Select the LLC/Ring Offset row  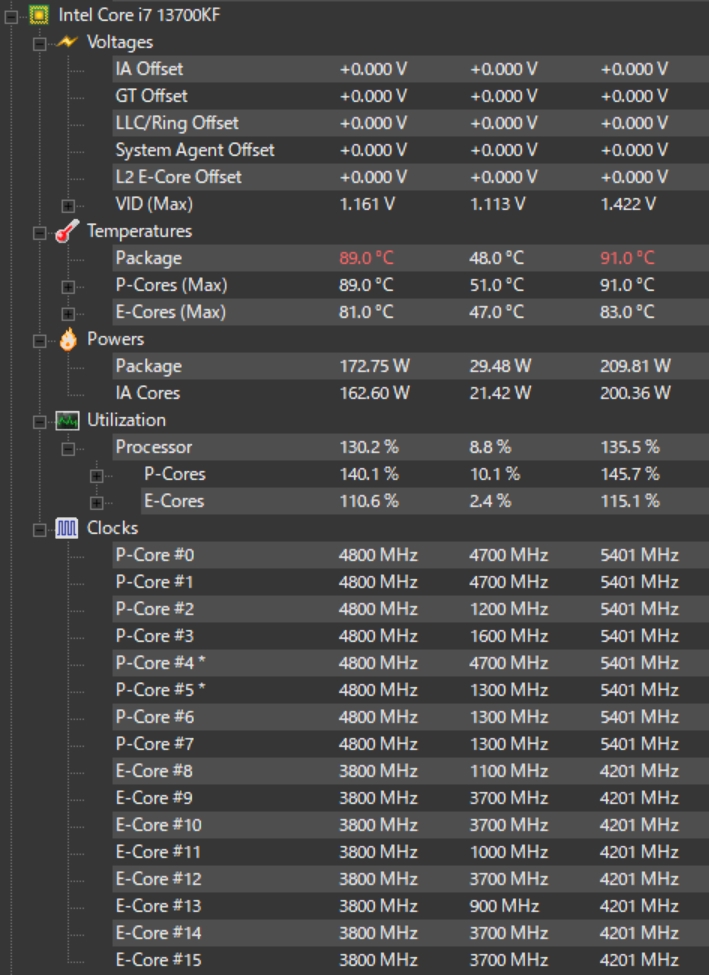click(x=410, y=123)
